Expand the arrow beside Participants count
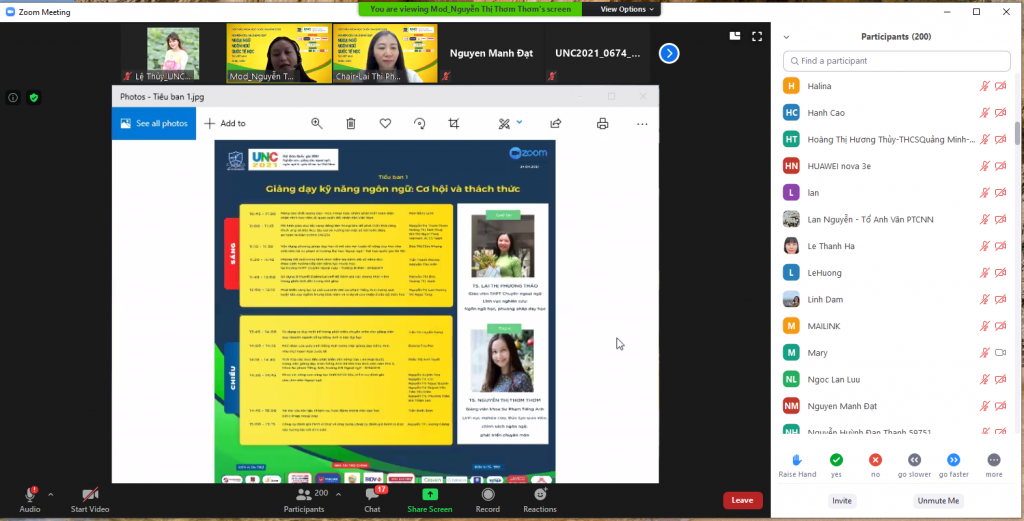The image size is (1024, 521). pos(338,494)
